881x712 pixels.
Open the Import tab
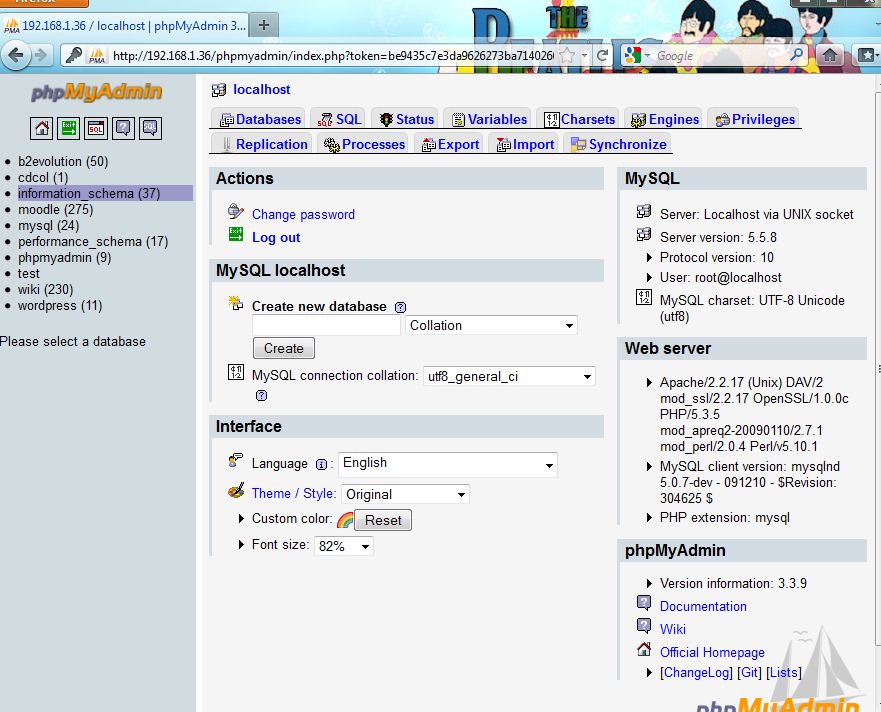tap(525, 144)
